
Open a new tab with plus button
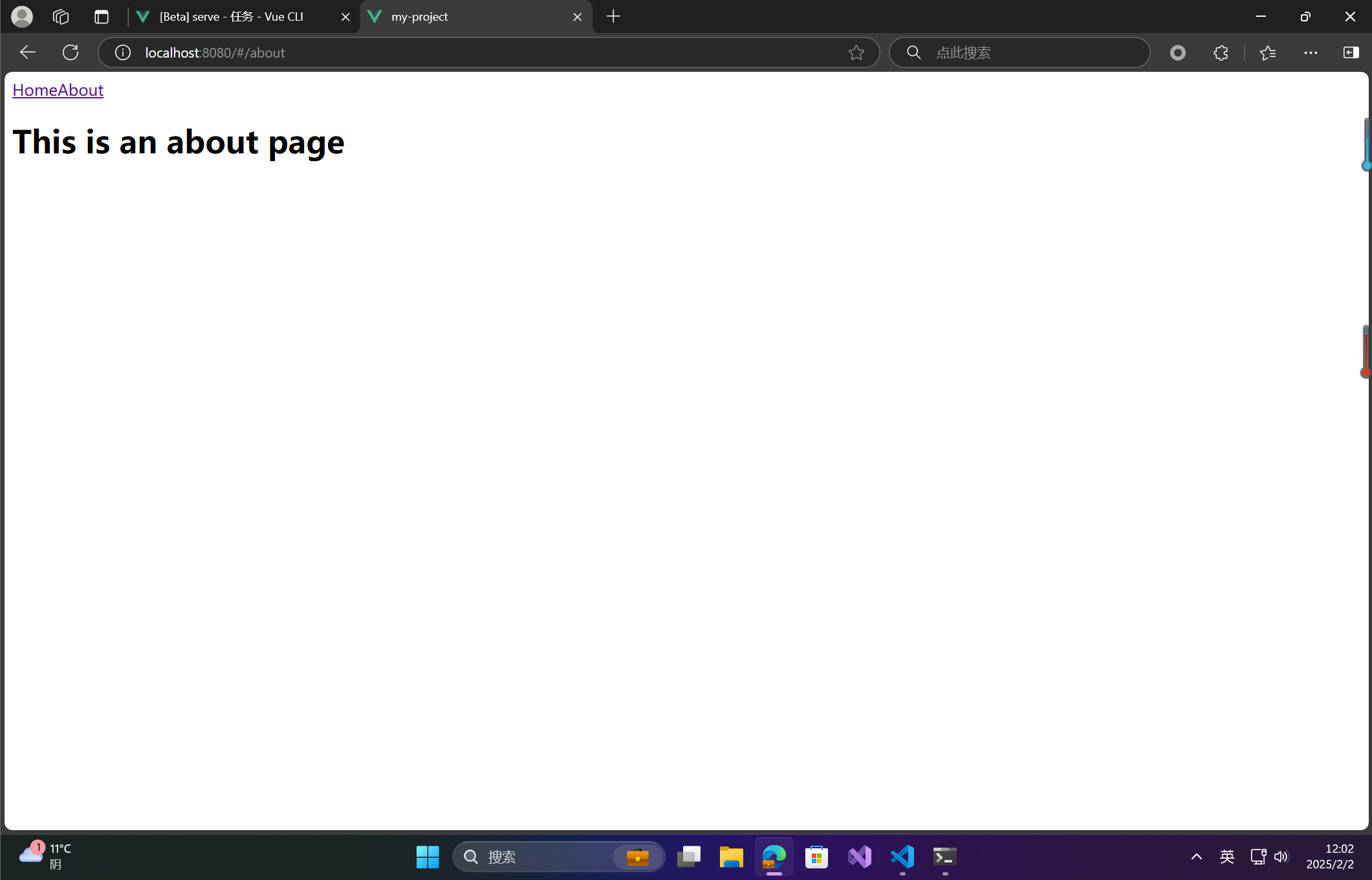coord(613,17)
